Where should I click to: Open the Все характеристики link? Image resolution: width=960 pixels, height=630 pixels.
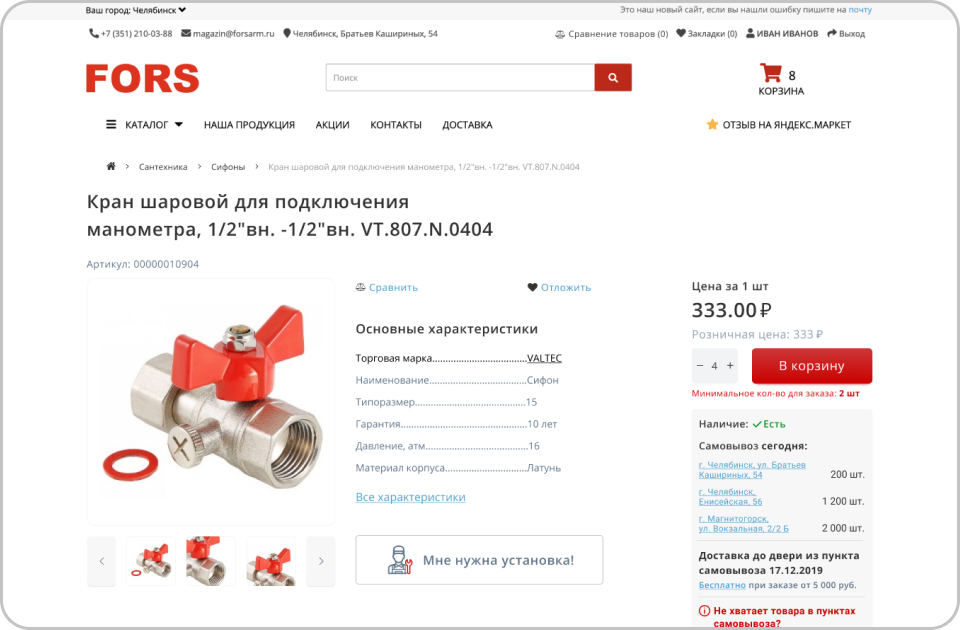(411, 497)
